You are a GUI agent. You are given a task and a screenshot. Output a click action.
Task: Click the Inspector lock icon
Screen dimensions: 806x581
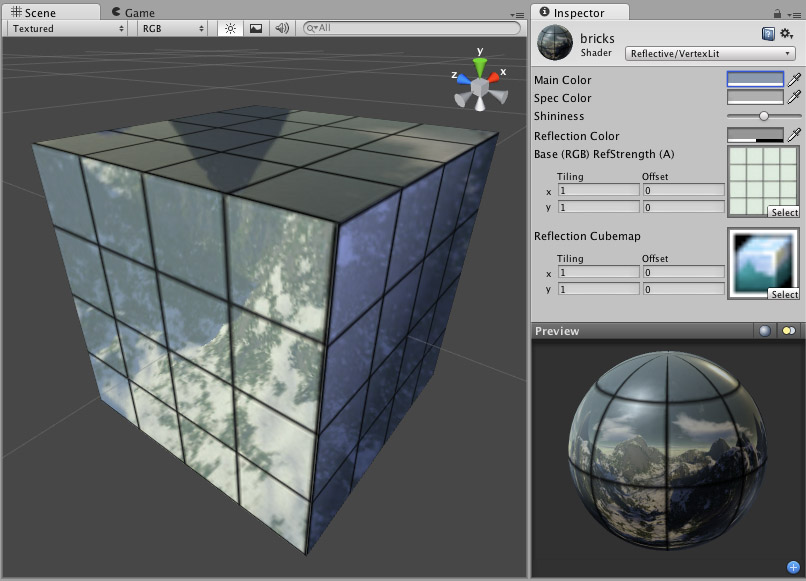click(777, 14)
